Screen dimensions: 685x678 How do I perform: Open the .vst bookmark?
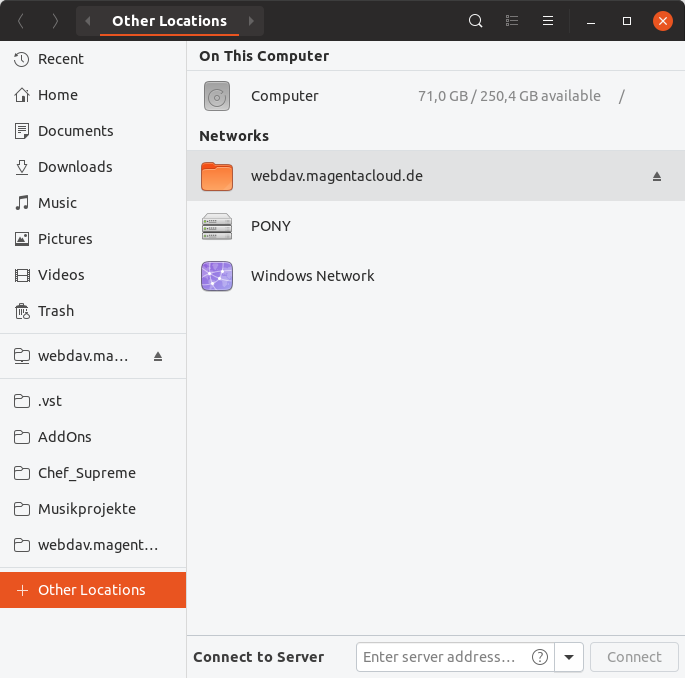click(93, 401)
